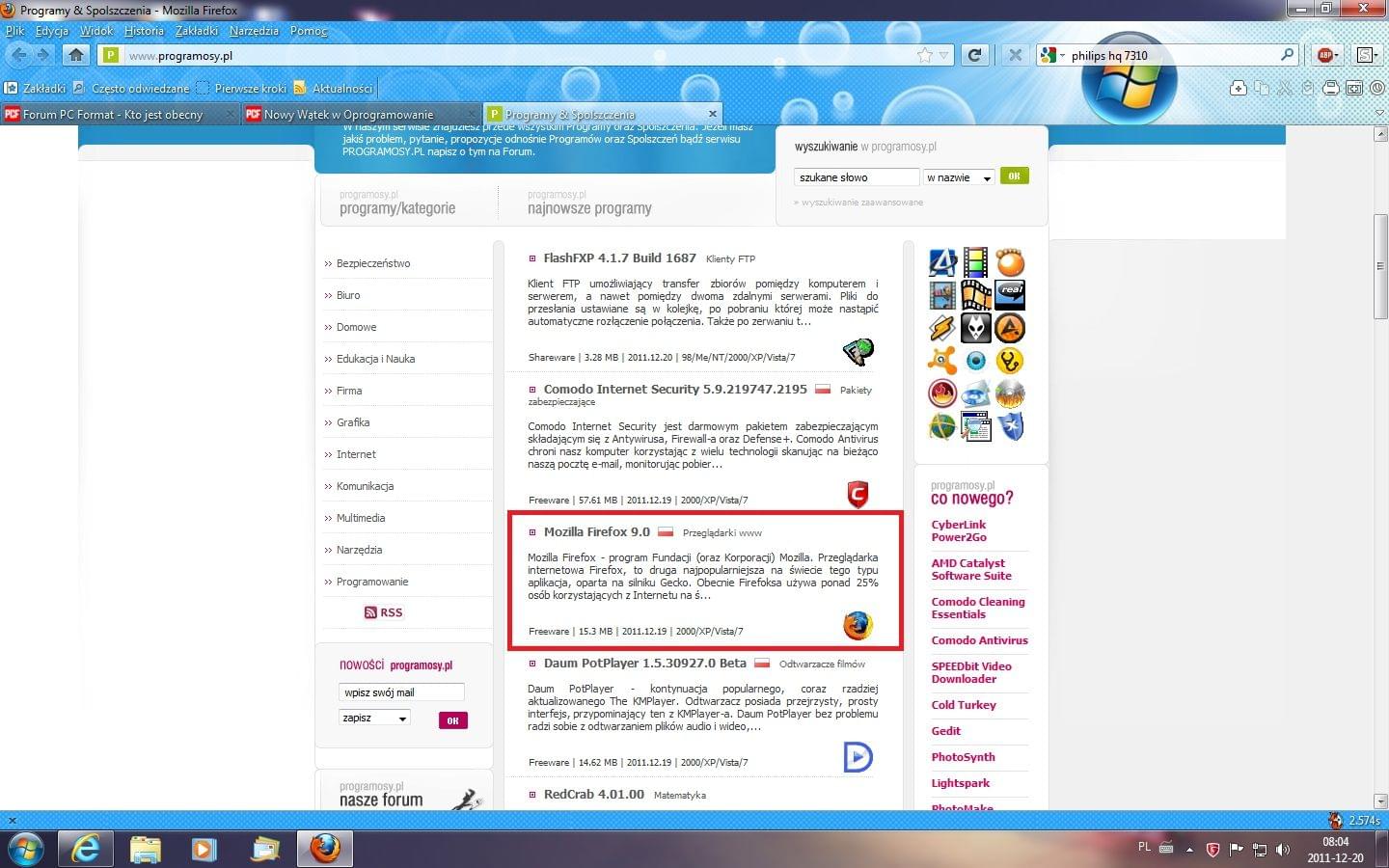1389x868 pixels.
Task: Click the green OK search button
Action: 1014,176
